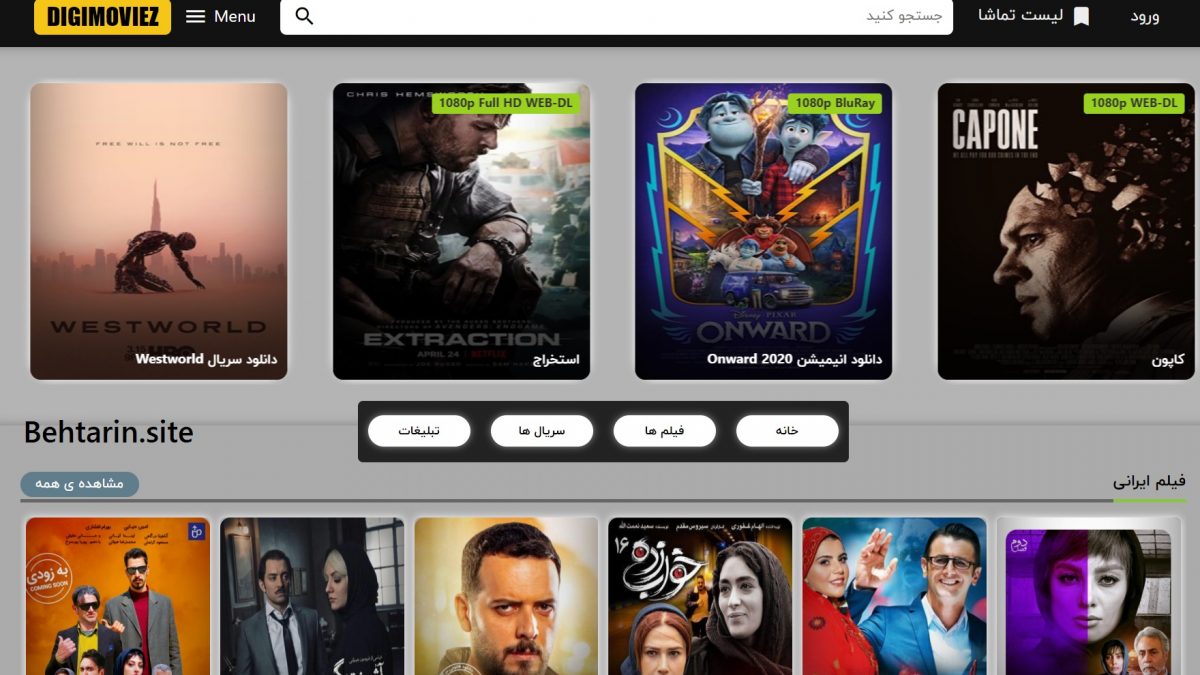1200x675 pixels.
Task: Click the ورود login link
Action: tap(1145, 16)
